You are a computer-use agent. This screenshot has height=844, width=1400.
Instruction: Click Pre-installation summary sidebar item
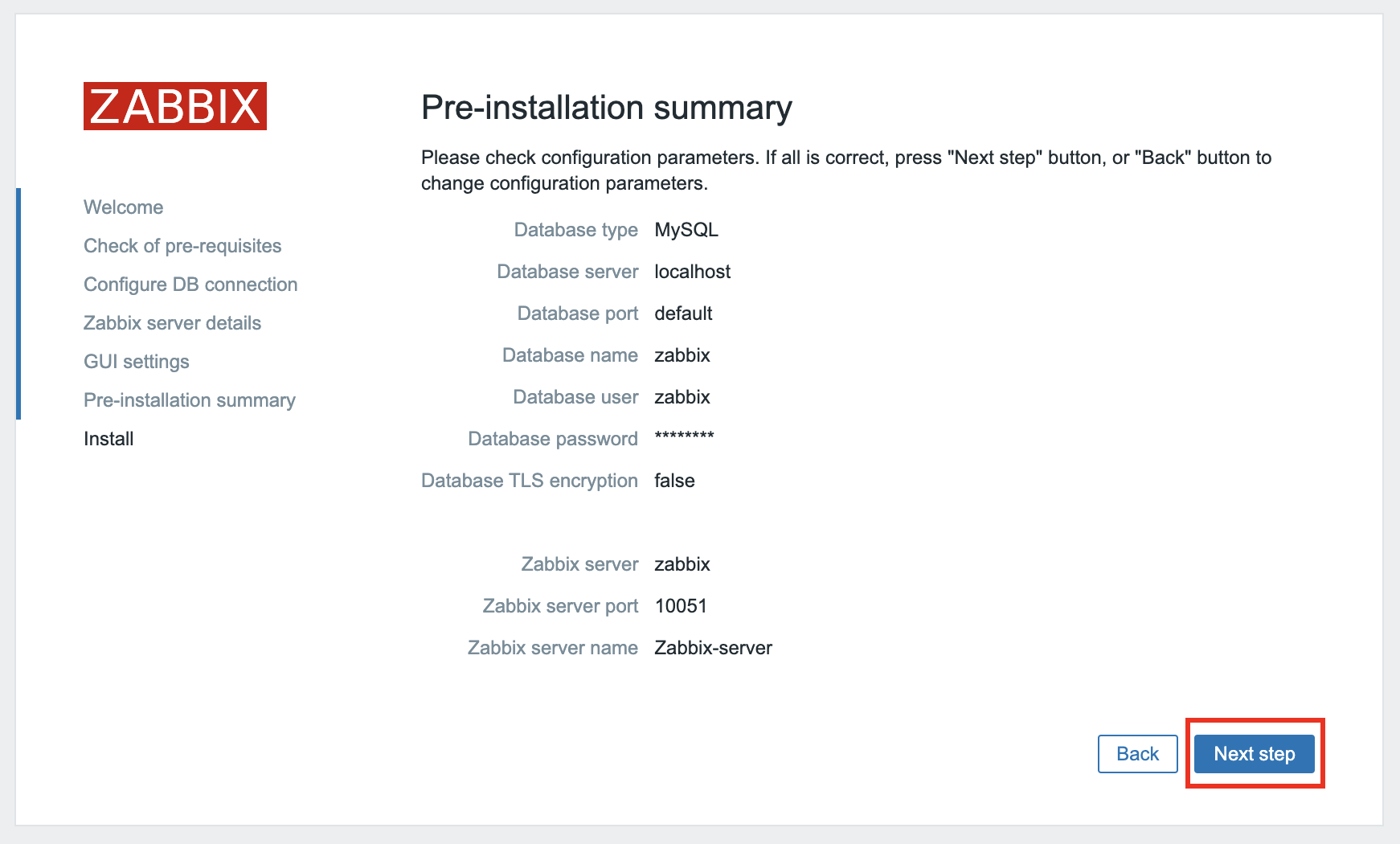(190, 400)
